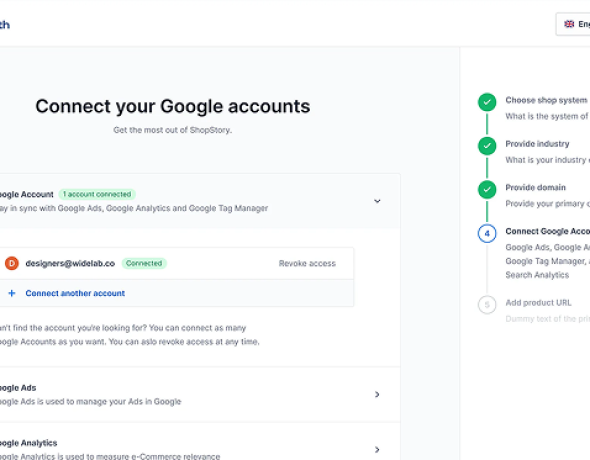Click Revoke access for designers@widelab.co
The width and height of the screenshot is (590, 460).
click(307, 263)
